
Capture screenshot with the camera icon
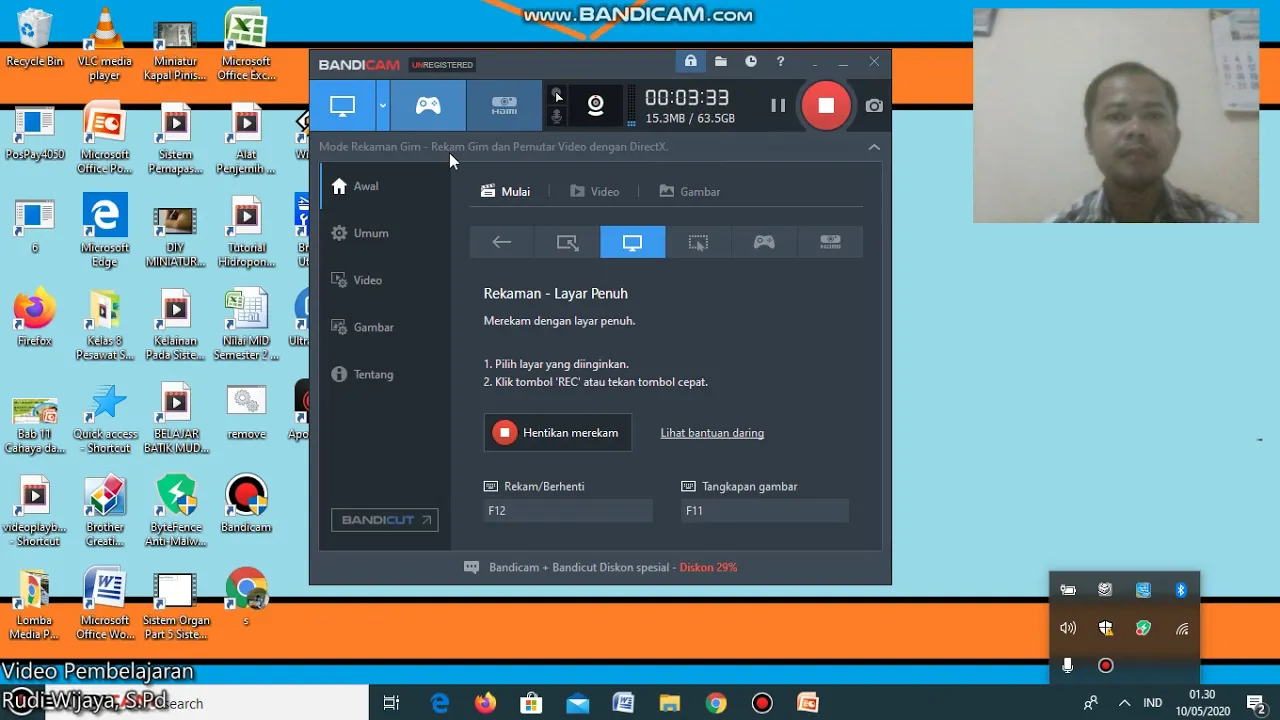click(874, 105)
